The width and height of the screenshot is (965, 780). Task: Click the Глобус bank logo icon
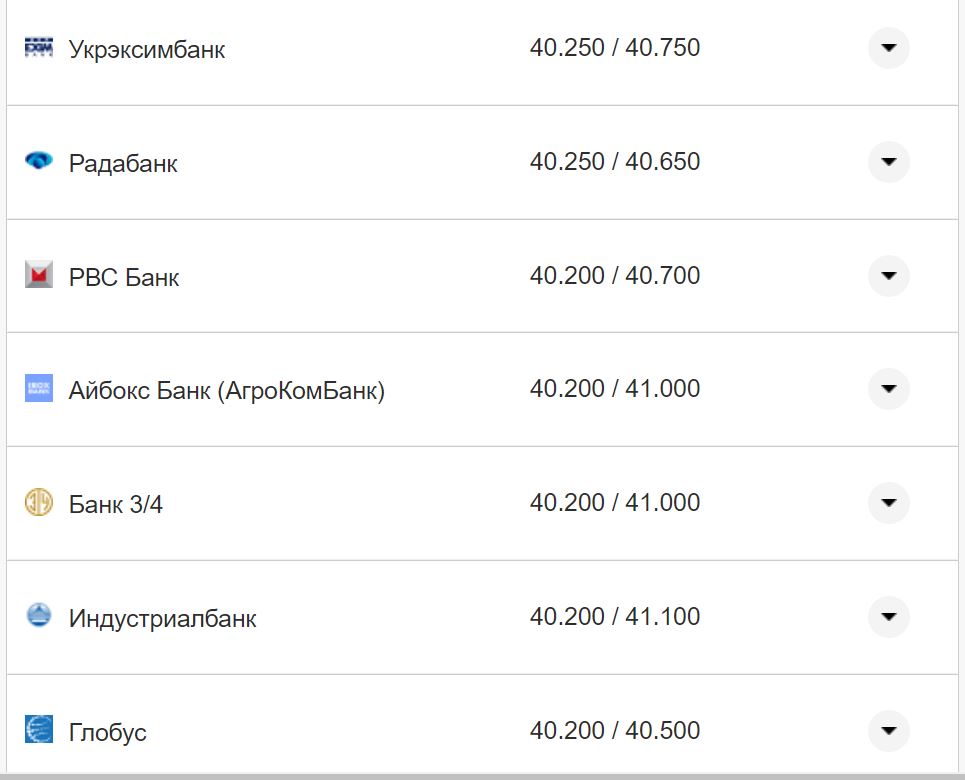click(x=38, y=731)
